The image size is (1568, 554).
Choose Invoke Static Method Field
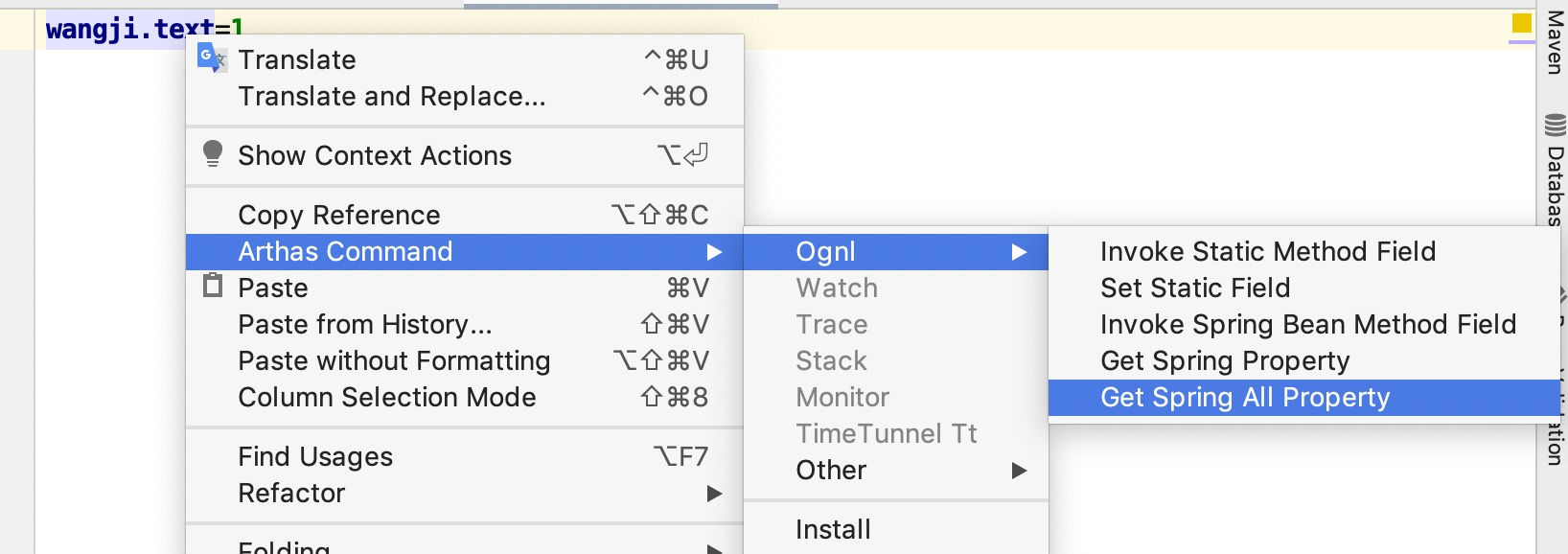click(x=1304, y=251)
